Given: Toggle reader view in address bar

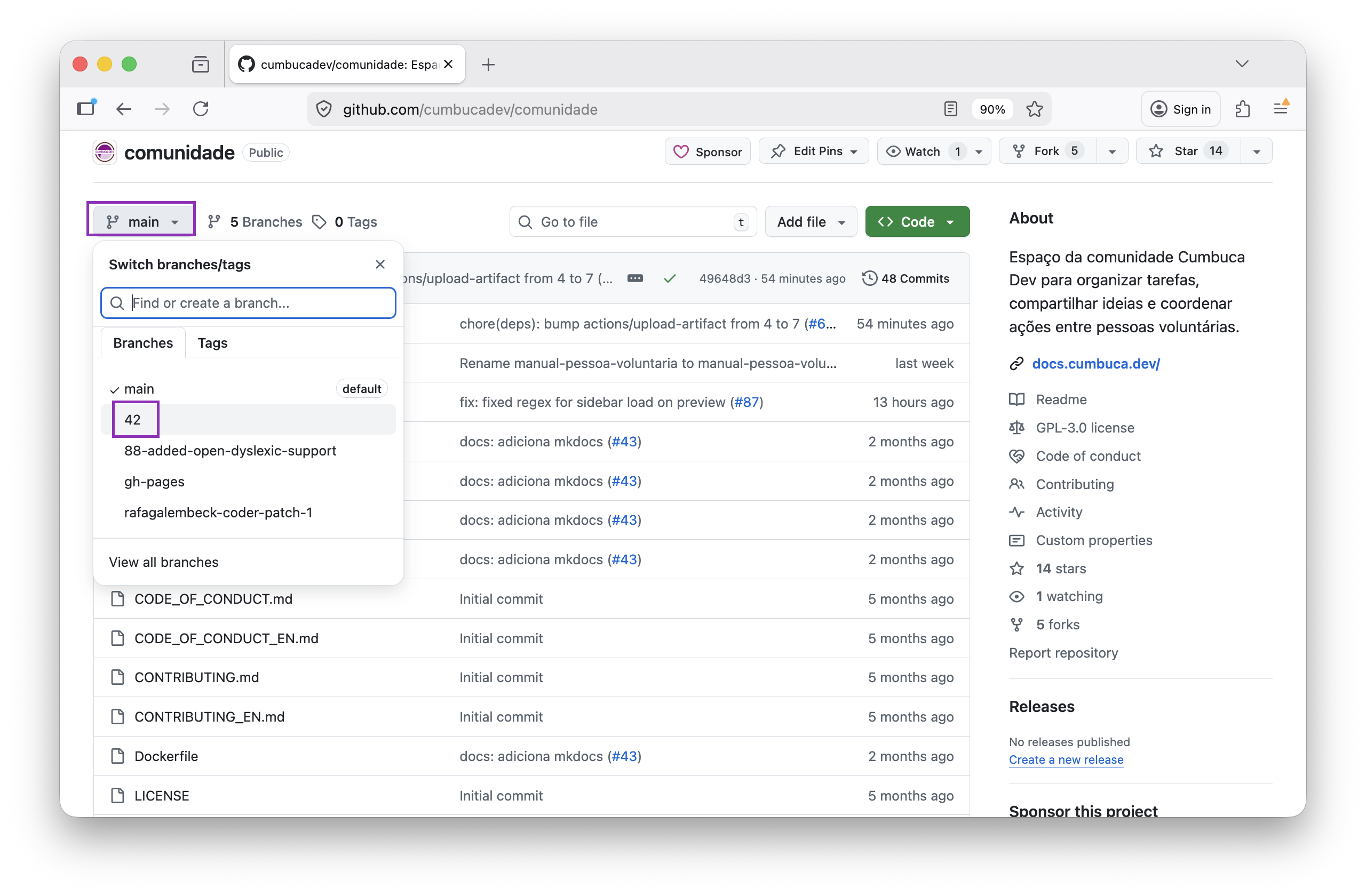Looking at the screenshot, I should (x=950, y=109).
